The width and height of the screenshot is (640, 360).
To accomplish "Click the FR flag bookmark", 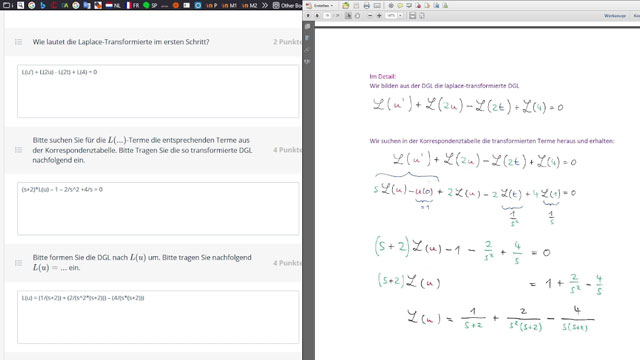I will (x=132, y=5).
